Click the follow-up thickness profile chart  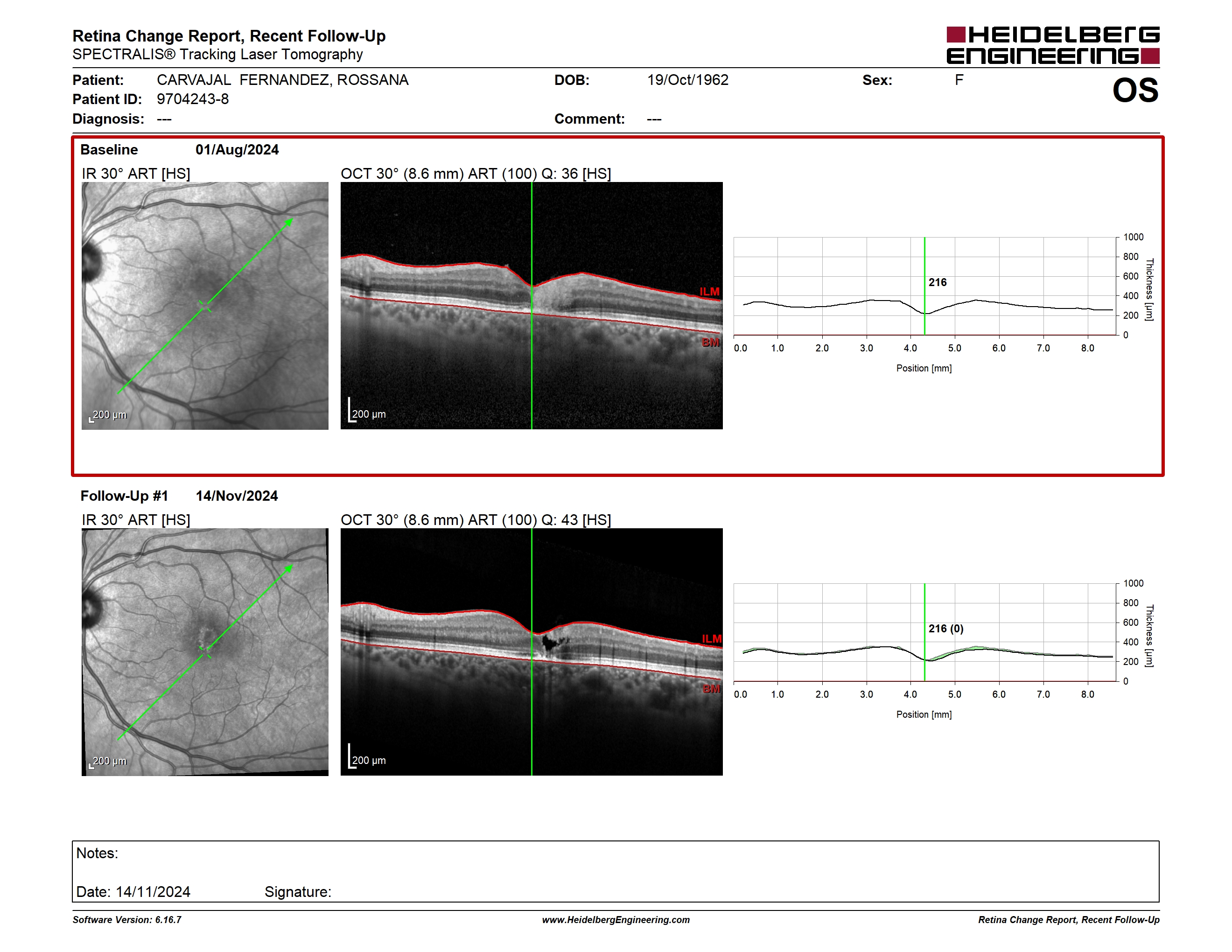coord(925,632)
